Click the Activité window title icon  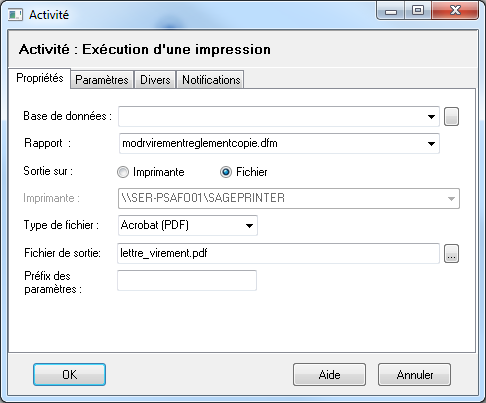tap(15, 15)
